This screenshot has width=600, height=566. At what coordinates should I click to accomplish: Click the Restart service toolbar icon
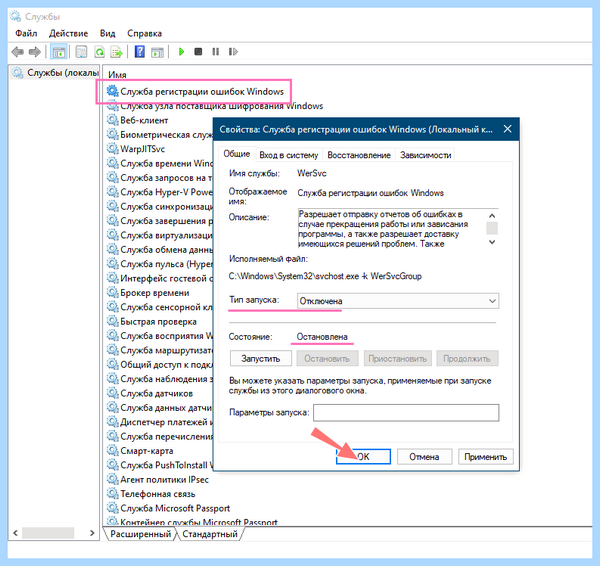pyautogui.click(x=233, y=51)
